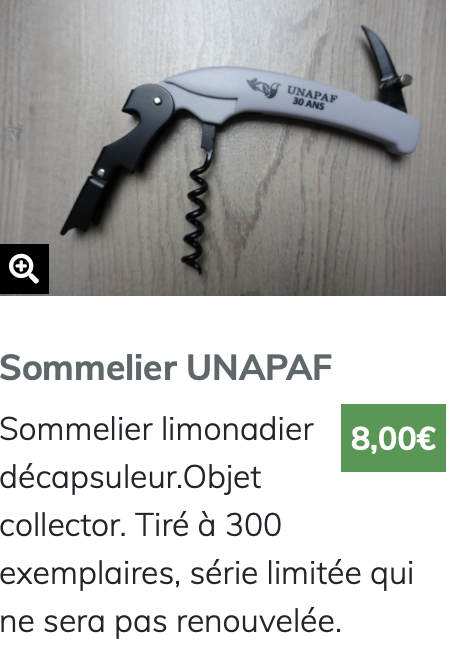Open the corkscrew product photo
Screen dimensions: 452x656
[x=223, y=147]
